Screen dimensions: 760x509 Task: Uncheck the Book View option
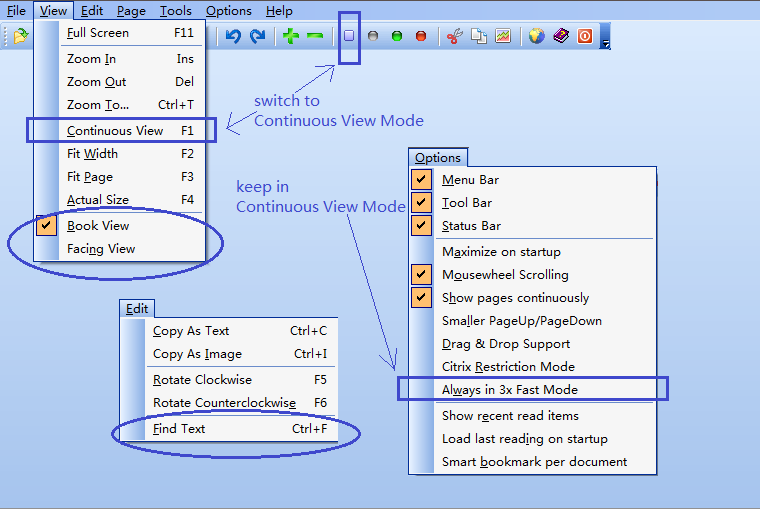pyautogui.click(x=100, y=226)
